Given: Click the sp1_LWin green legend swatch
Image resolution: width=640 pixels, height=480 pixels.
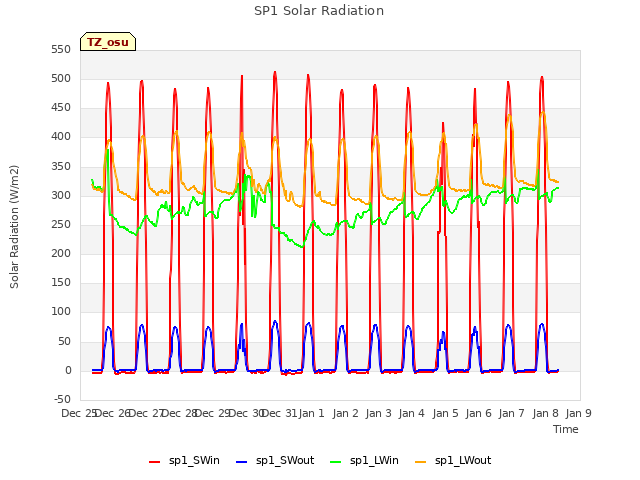Looking at the screenshot, I should (336, 462).
